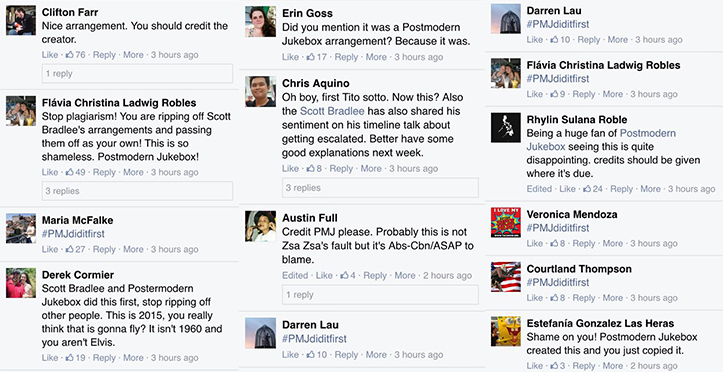Viewport: 723px width, 372px height.
Task: Open the Scott Bradlee link in Chris Aquino's comment
Action: tap(332, 111)
